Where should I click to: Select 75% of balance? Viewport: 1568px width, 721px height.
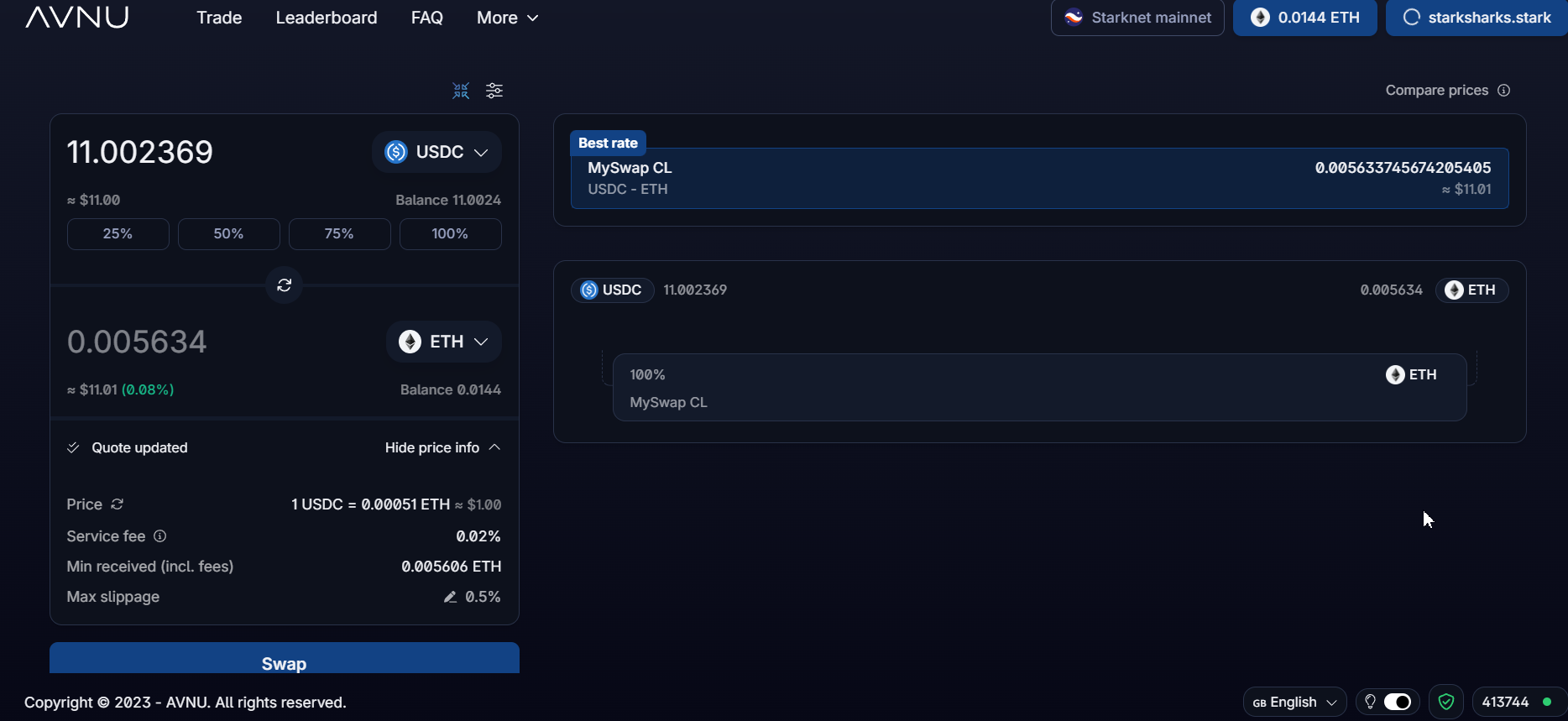[340, 234]
